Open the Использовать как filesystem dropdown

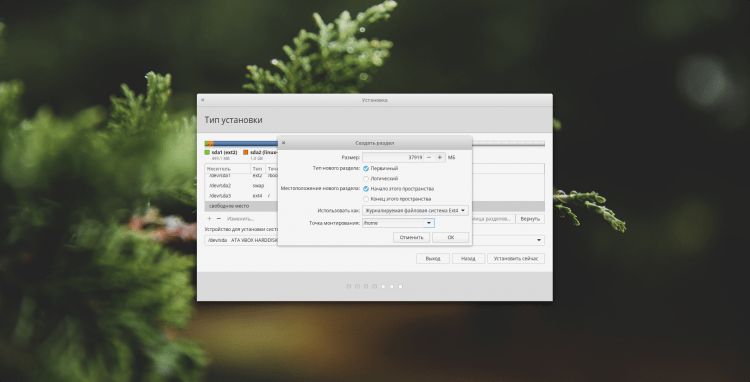(415, 210)
